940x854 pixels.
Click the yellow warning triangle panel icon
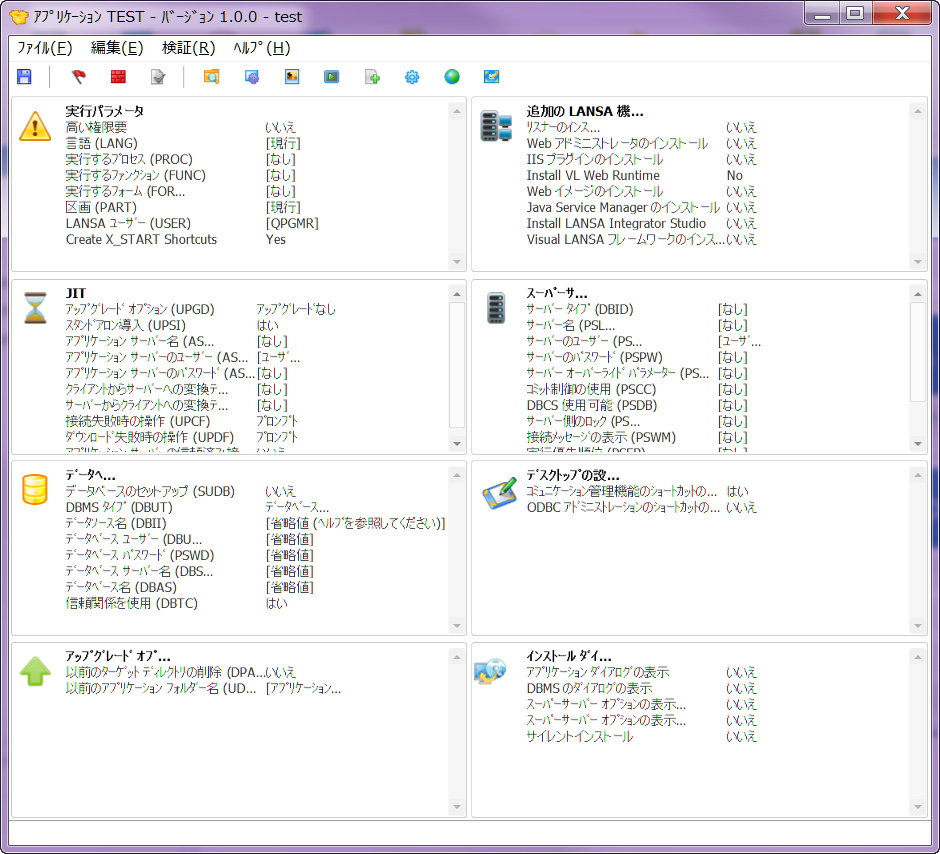[x=35, y=125]
